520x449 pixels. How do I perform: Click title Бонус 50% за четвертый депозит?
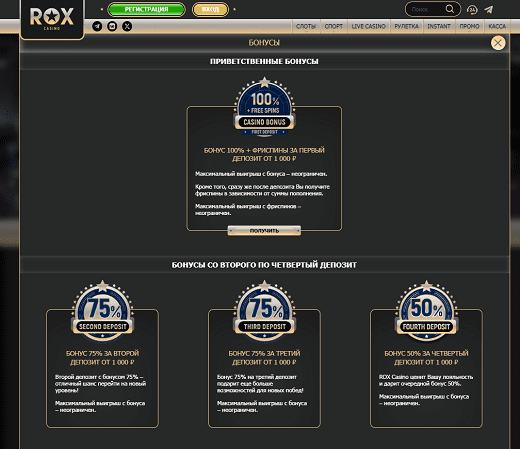[426, 358]
